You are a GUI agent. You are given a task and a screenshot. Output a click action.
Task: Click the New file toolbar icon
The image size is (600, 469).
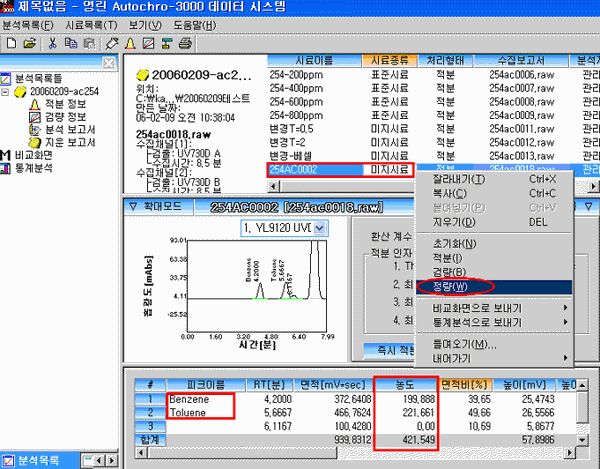[10, 43]
